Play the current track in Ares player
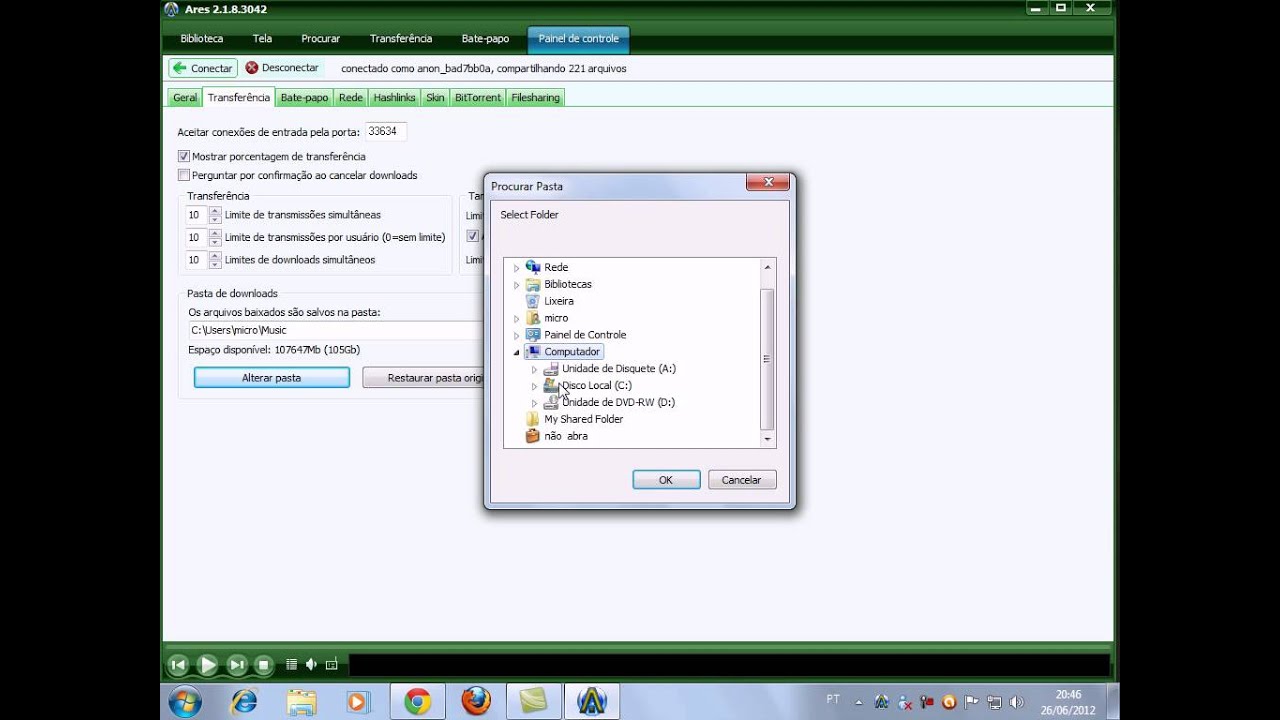The width and height of the screenshot is (1280, 720). [207, 664]
